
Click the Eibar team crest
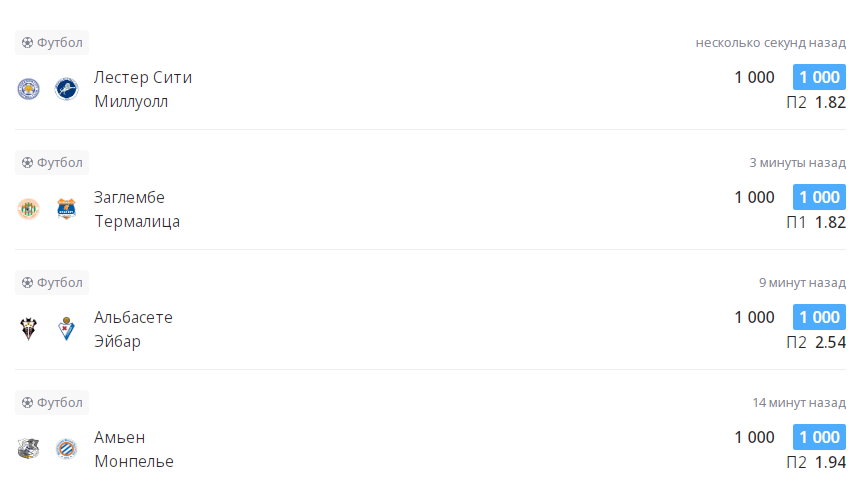tap(66, 329)
